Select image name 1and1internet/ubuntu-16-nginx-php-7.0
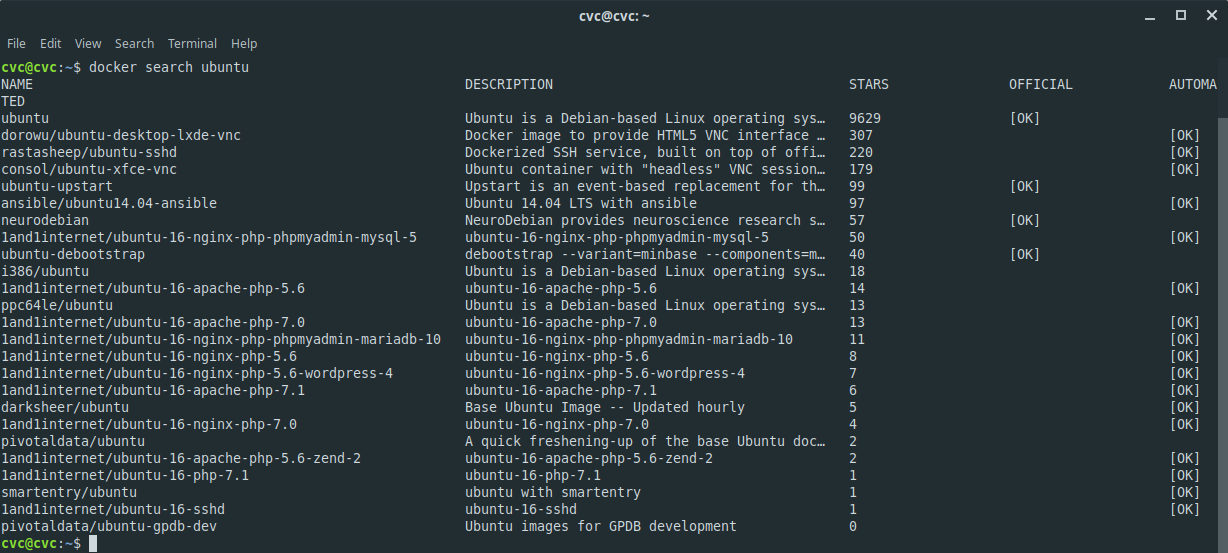Image resolution: width=1228 pixels, height=553 pixels. point(149,424)
